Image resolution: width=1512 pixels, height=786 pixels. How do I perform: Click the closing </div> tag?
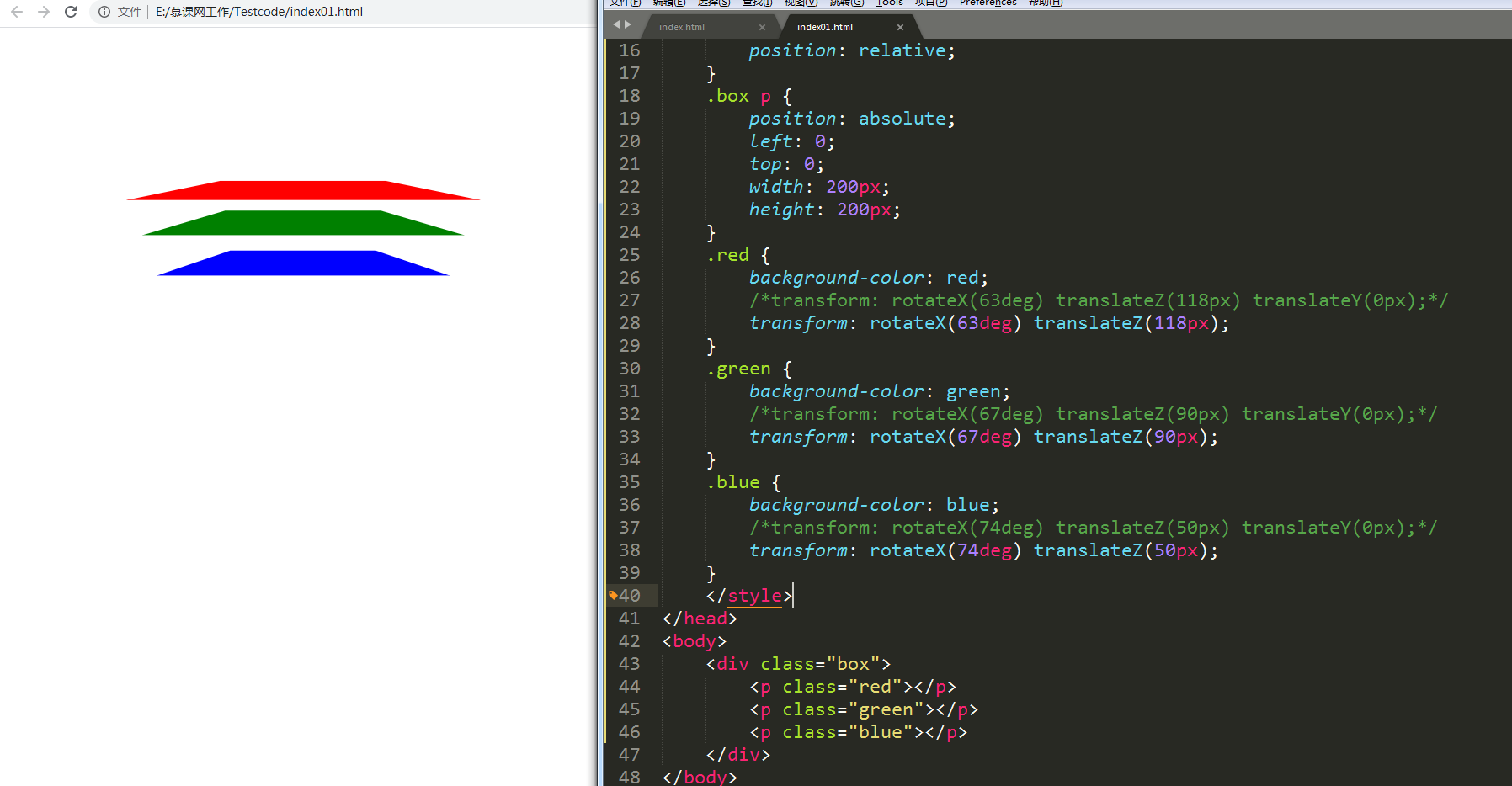(738, 755)
